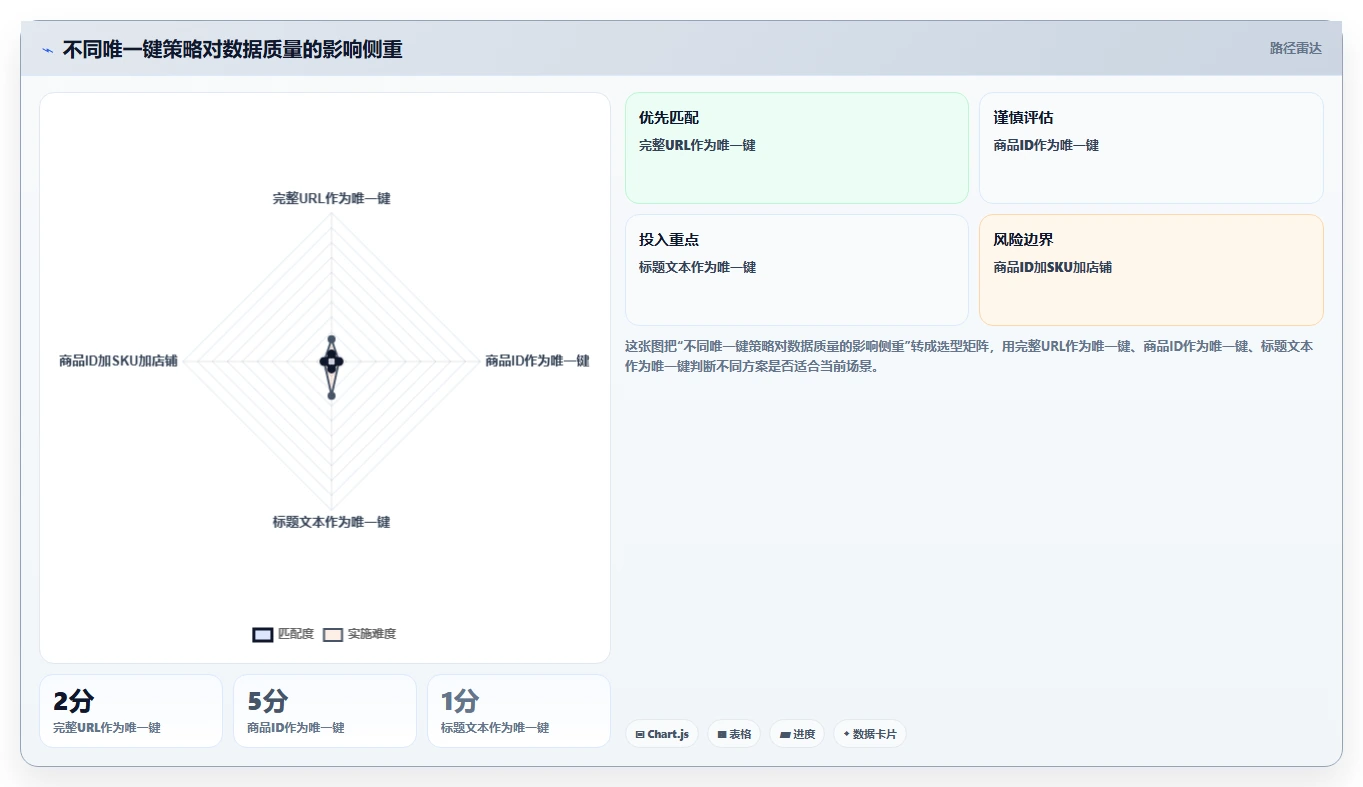The width and height of the screenshot is (1363, 787).
Task: Click the bottom data point on radar chart
Action: point(331,395)
